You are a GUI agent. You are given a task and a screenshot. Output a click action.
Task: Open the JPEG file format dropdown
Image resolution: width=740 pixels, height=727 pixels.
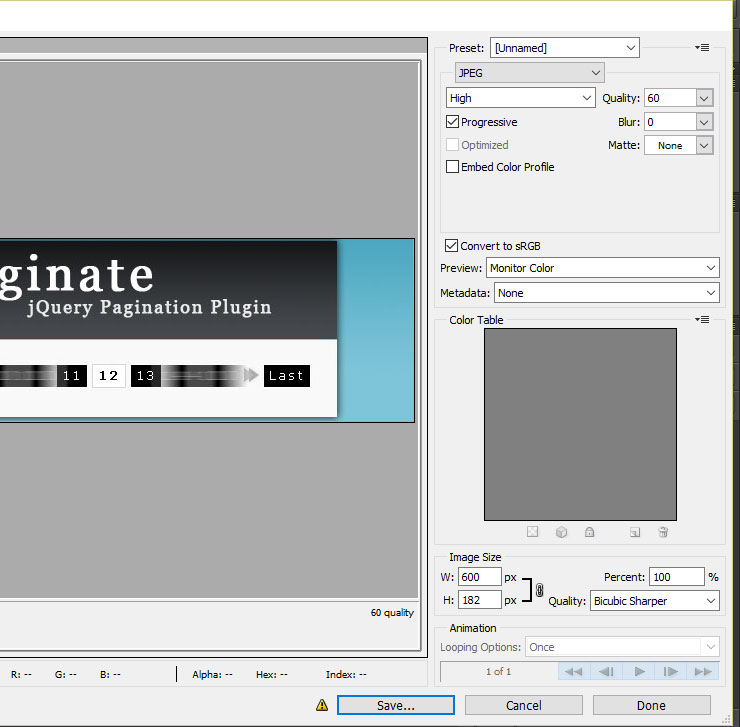tap(530, 73)
